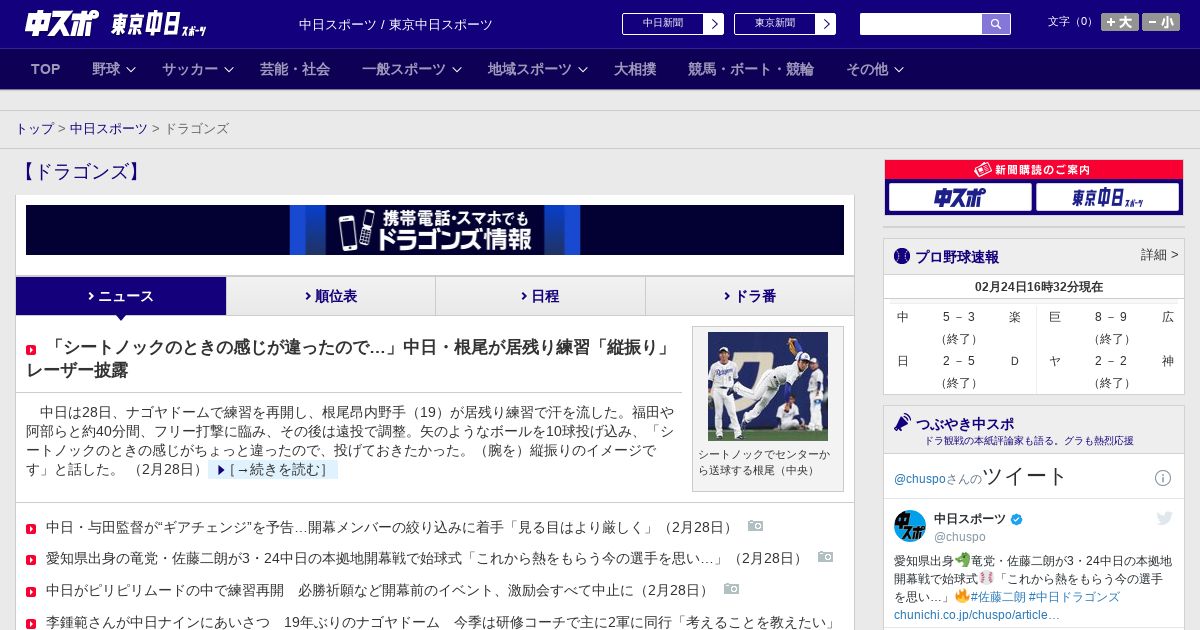Expand the 野球 navigation menu
This screenshot has width=1200, height=630.
(112, 69)
